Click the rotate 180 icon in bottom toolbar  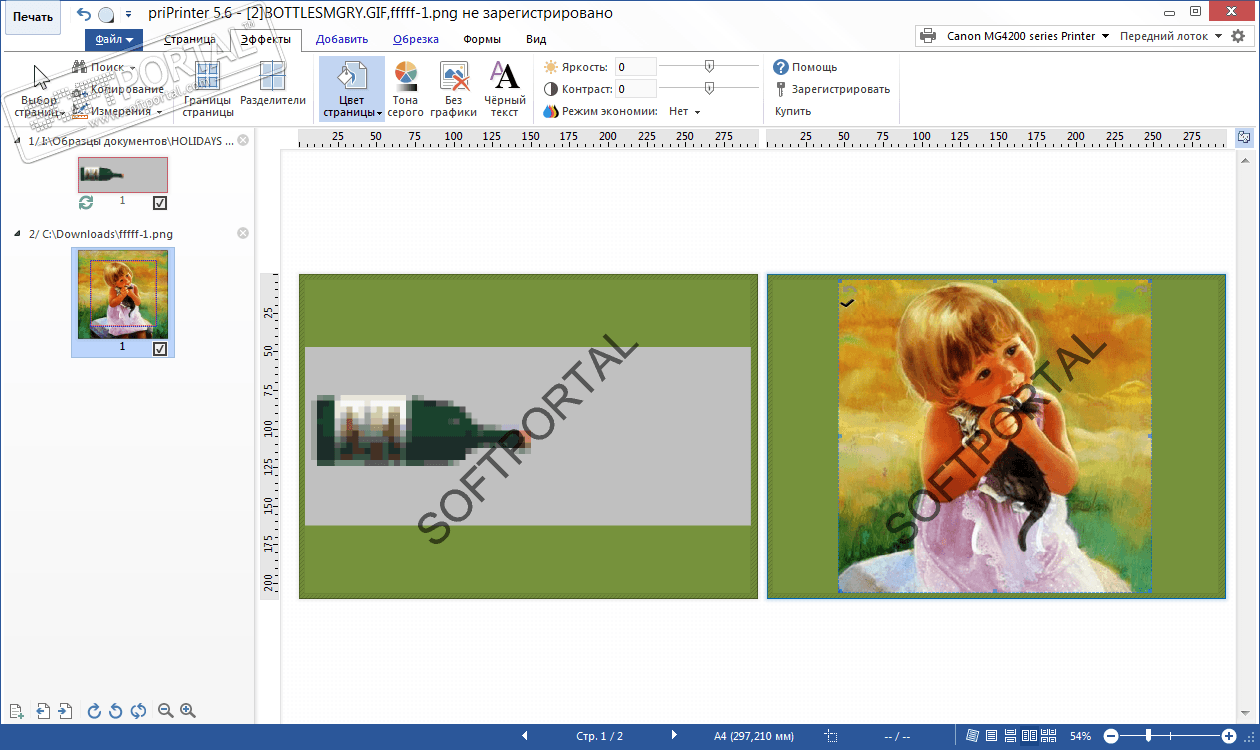[138, 711]
